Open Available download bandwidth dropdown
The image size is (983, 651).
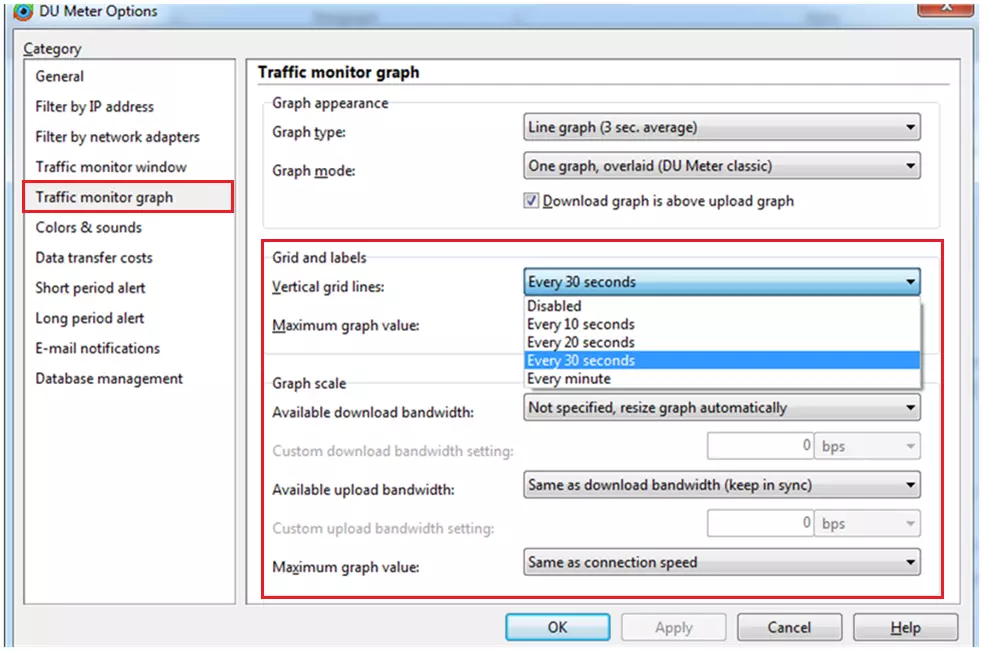tap(722, 408)
